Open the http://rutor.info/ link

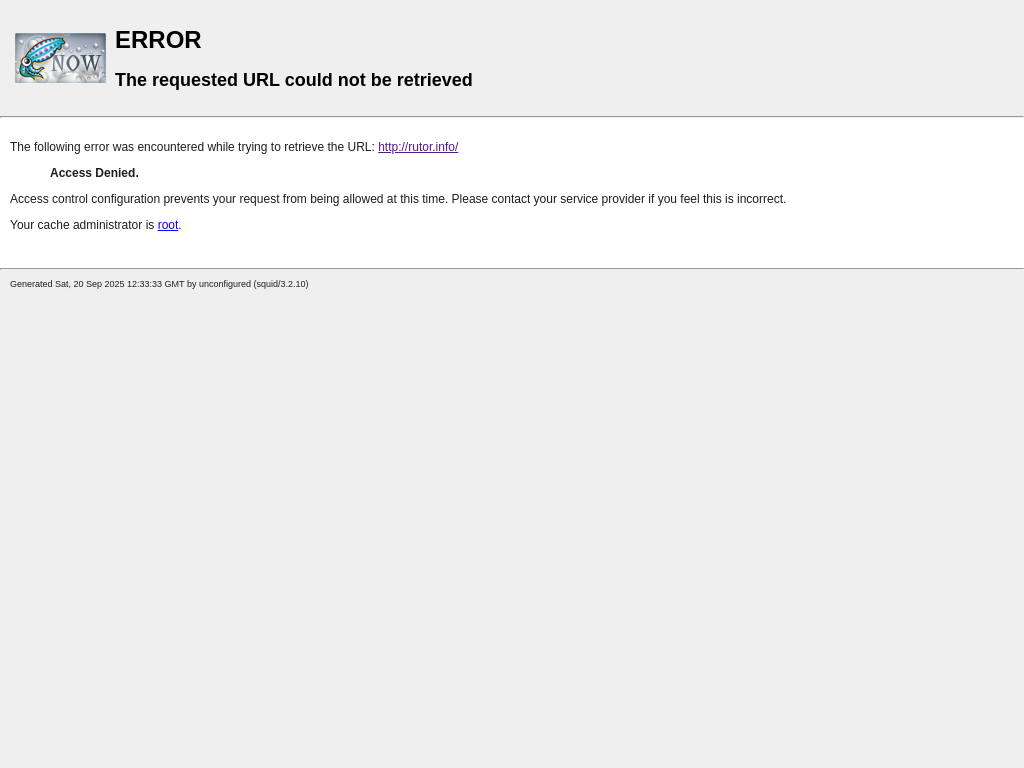[x=418, y=147]
